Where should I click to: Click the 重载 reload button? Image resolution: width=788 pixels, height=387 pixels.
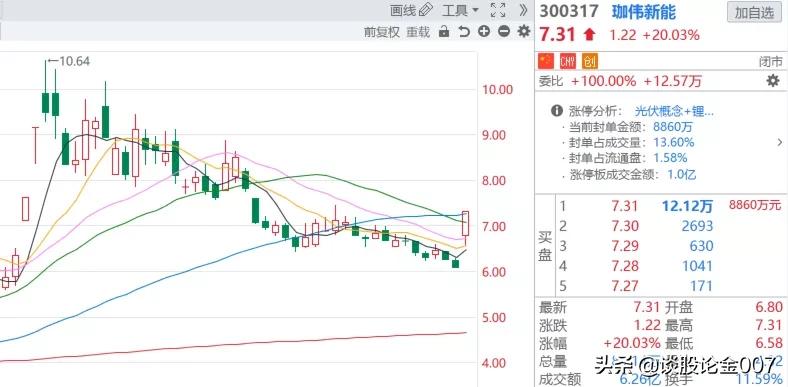tap(418, 32)
